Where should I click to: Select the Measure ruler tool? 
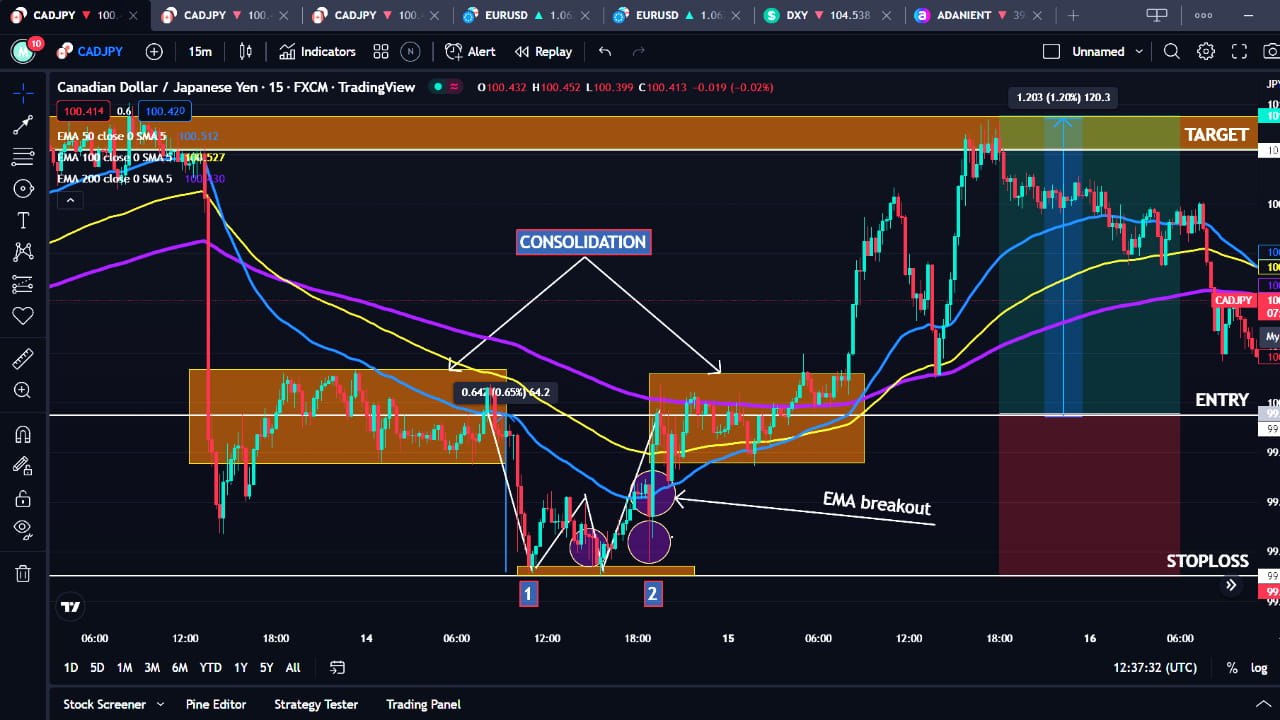pos(22,358)
